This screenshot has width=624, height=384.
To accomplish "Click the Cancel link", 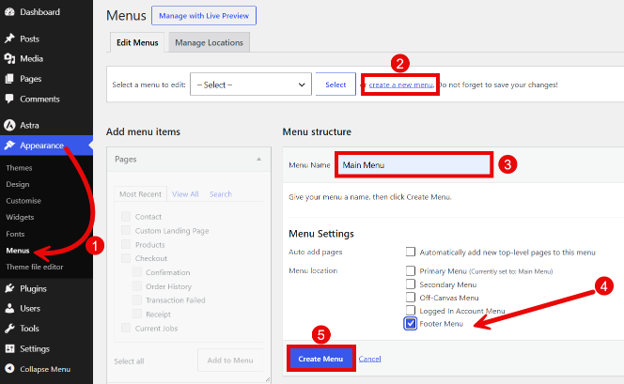I will [370, 359].
